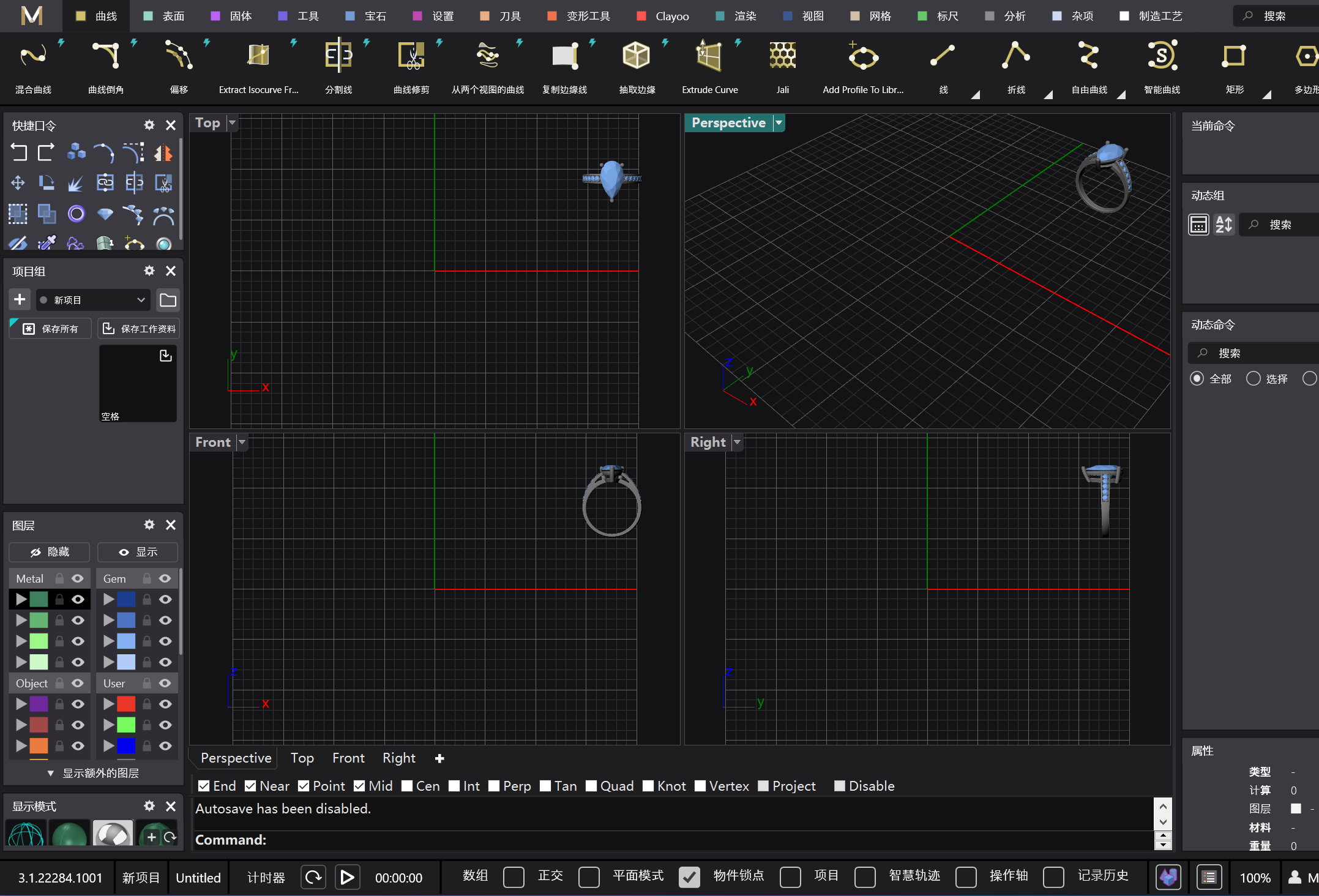1319x896 pixels.
Task: Open the 曲线 (Curve) ribbon tab
Action: click(x=97, y=16)
